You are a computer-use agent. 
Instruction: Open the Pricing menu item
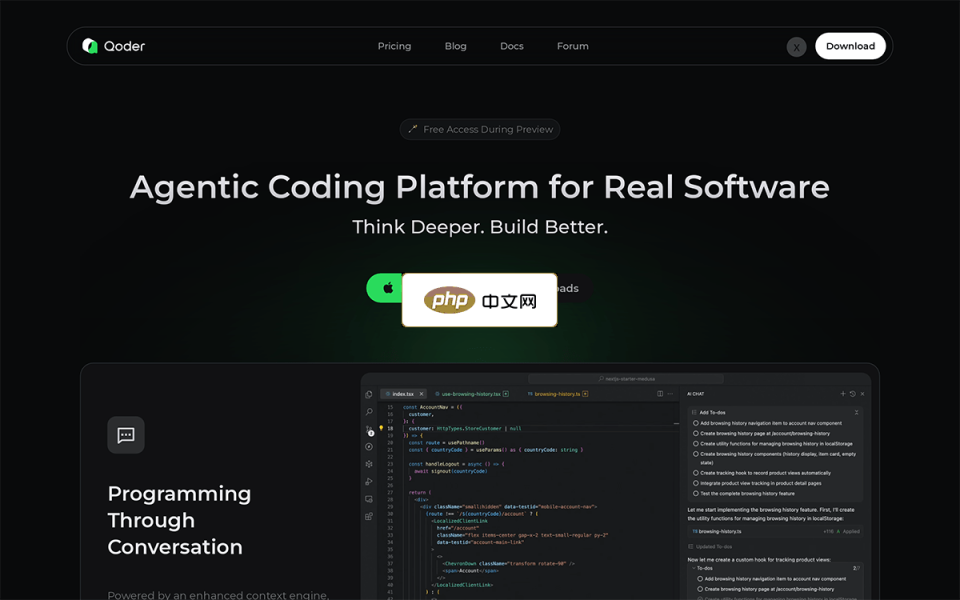pos(394,46)
